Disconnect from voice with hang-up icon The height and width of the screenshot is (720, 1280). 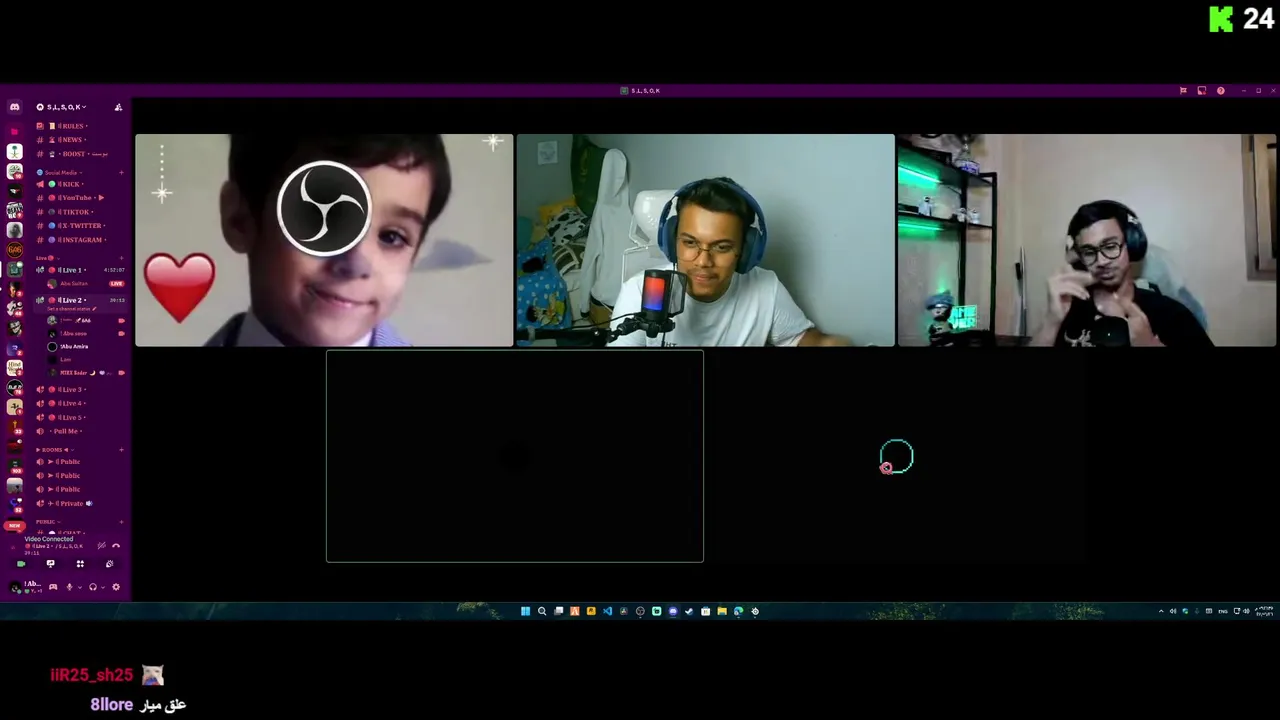[x=116, y=545]
